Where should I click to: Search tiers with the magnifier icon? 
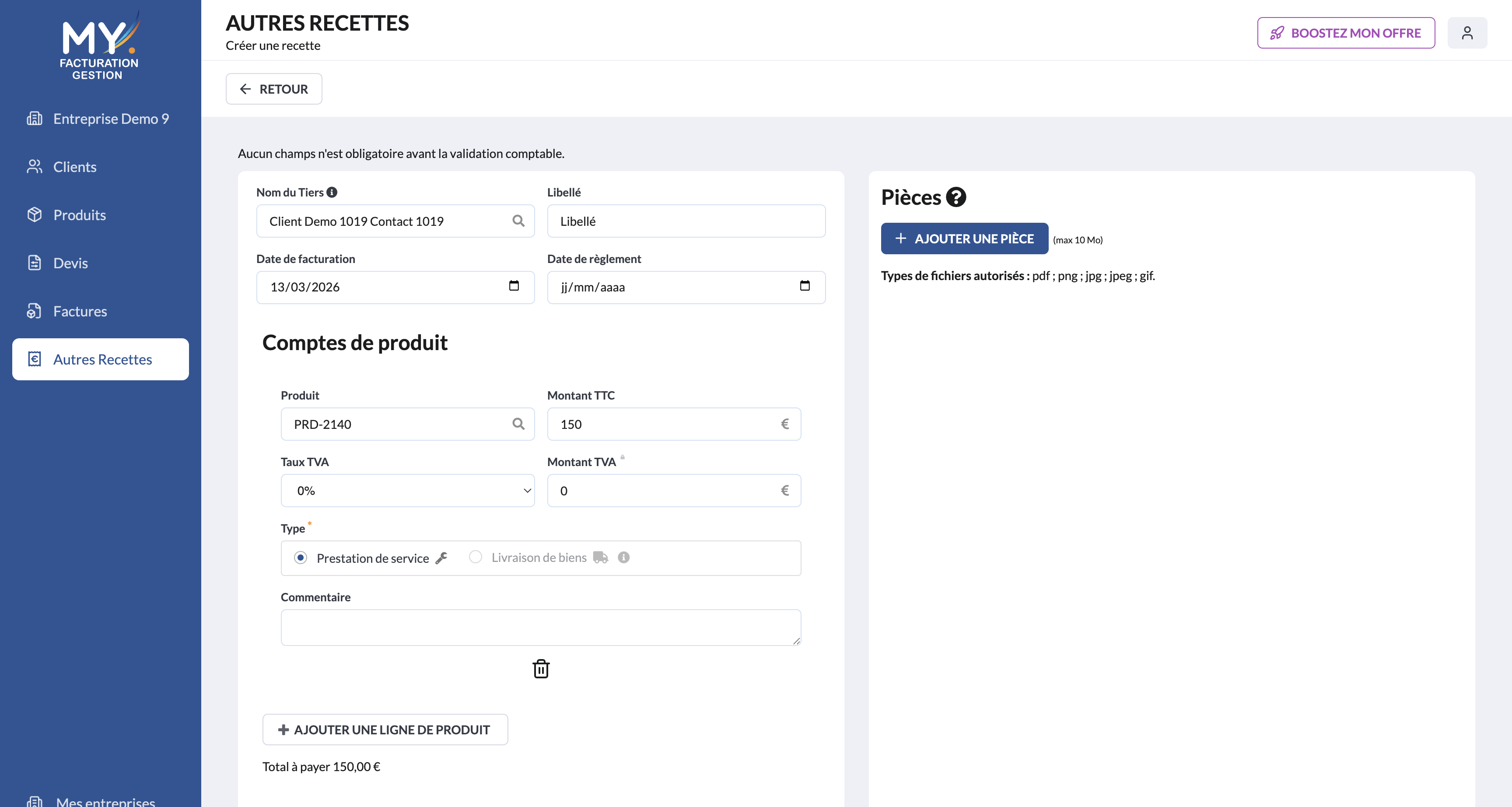(518, 221)
